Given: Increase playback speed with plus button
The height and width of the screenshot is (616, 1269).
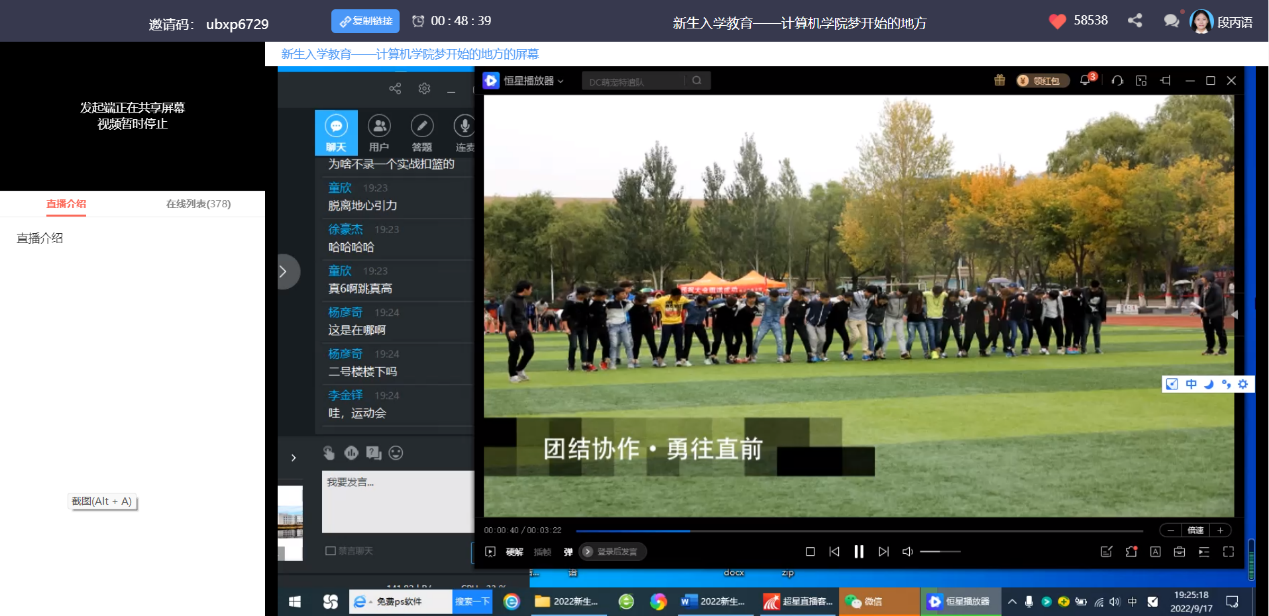Looking at the screenshot, I should click(1219, 530).
